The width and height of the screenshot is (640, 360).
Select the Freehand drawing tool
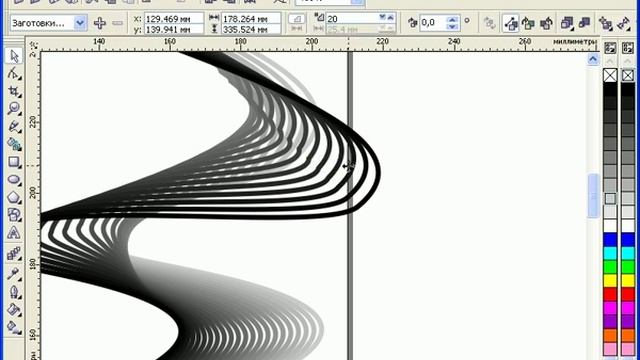pyautogui.click(x=13, y=126)
